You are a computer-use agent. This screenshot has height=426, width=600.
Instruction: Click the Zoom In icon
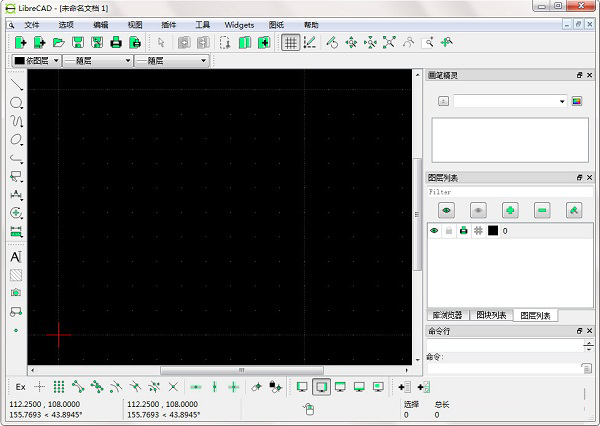click(351, 42)
